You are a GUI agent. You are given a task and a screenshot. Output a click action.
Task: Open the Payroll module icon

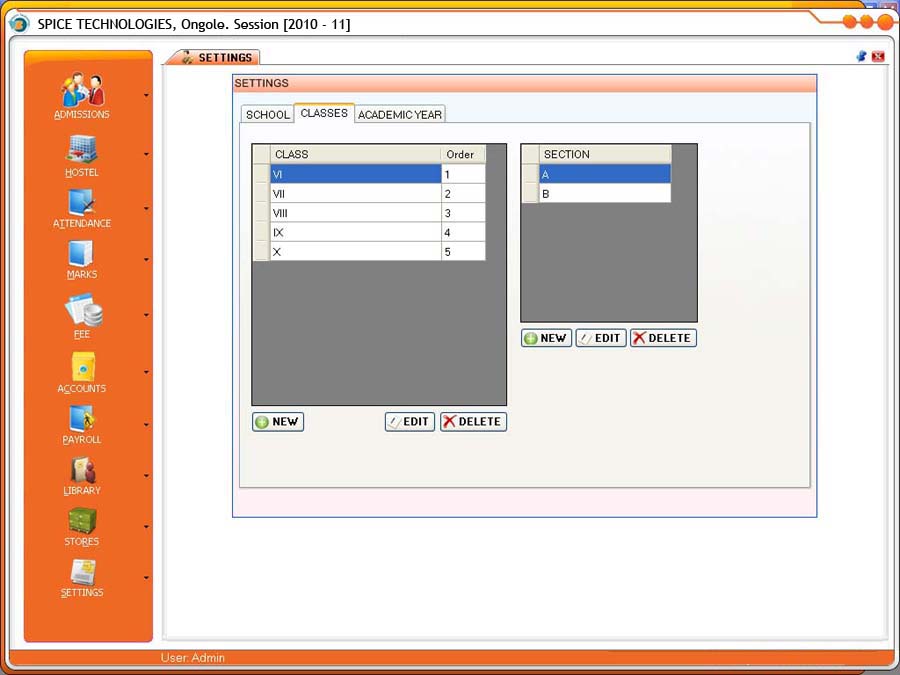click(x=82, y=418)
